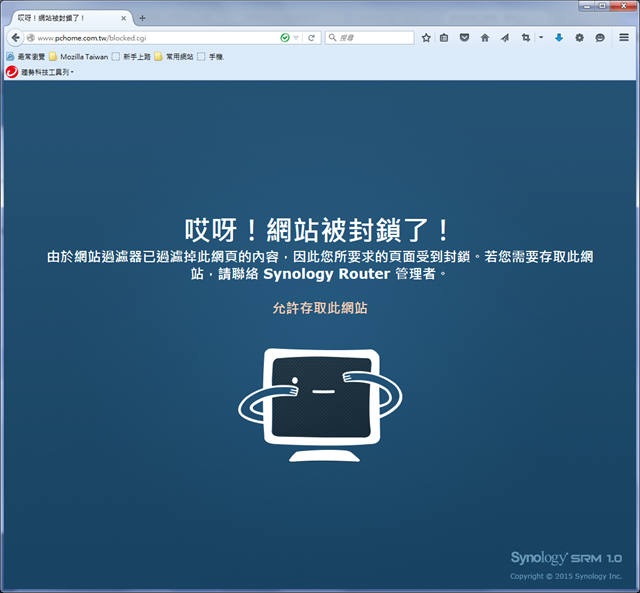The width and height of the screenshot is (640, 593).
Task: Go back using the back arrow button
Action: click(16, 38)
